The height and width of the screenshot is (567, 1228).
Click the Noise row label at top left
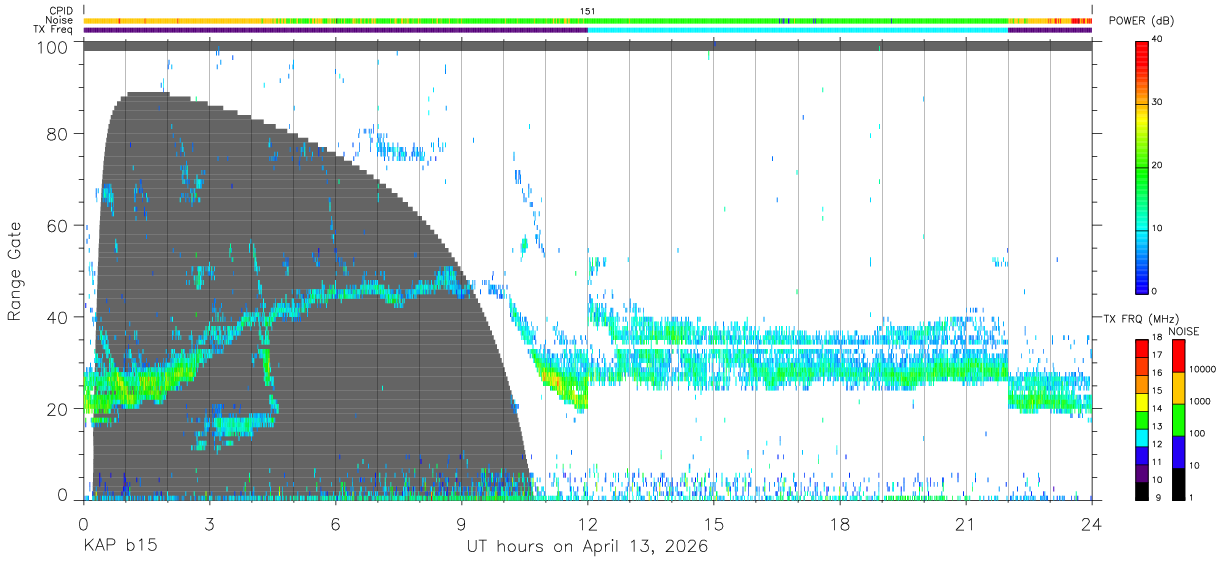coord(59,20)
